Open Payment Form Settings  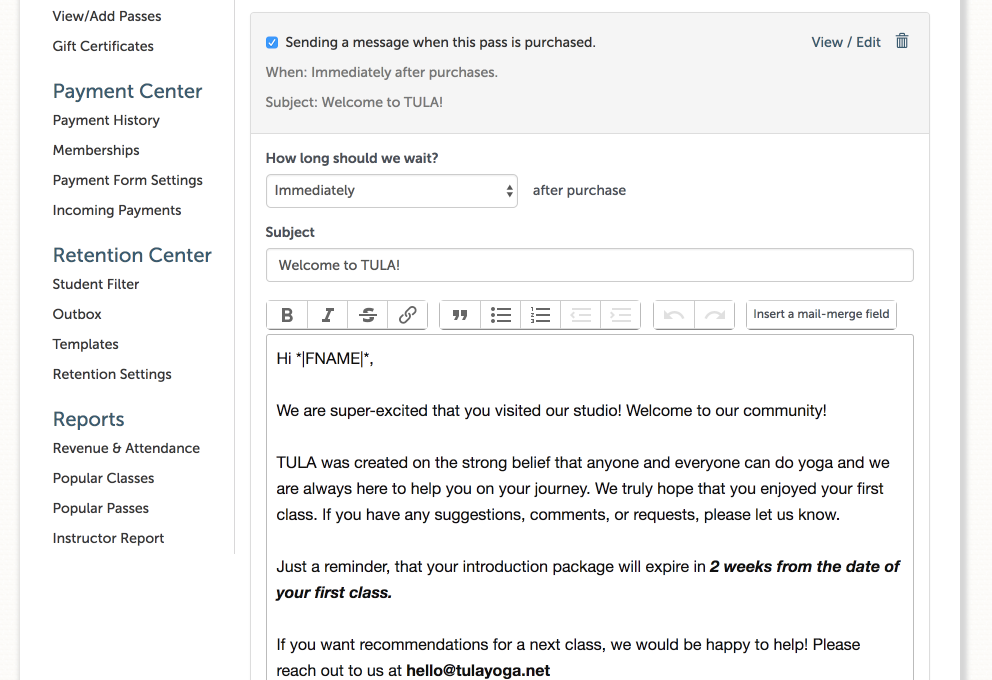128,180
